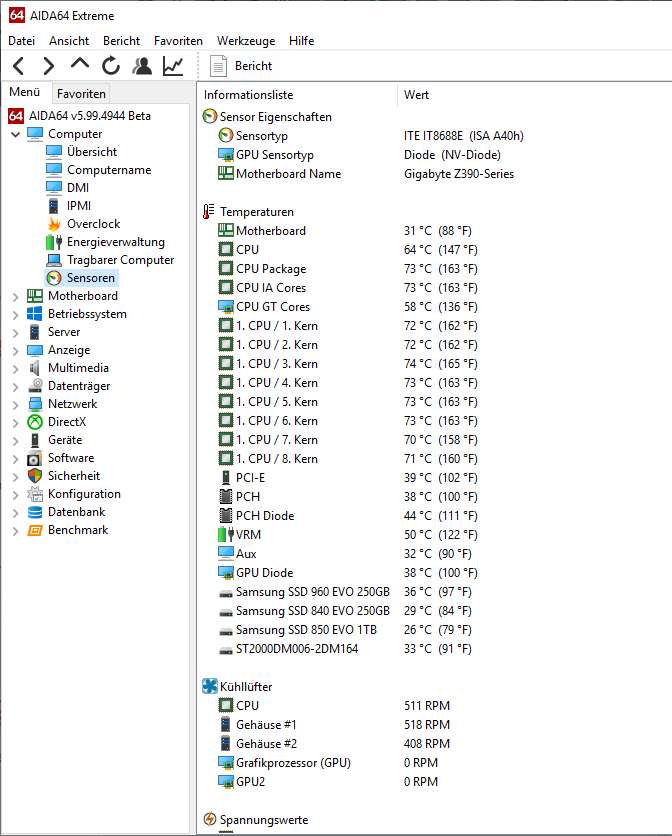
Task: Switch to the Favoriten tab in sidebar
Action: pos(81,94)
